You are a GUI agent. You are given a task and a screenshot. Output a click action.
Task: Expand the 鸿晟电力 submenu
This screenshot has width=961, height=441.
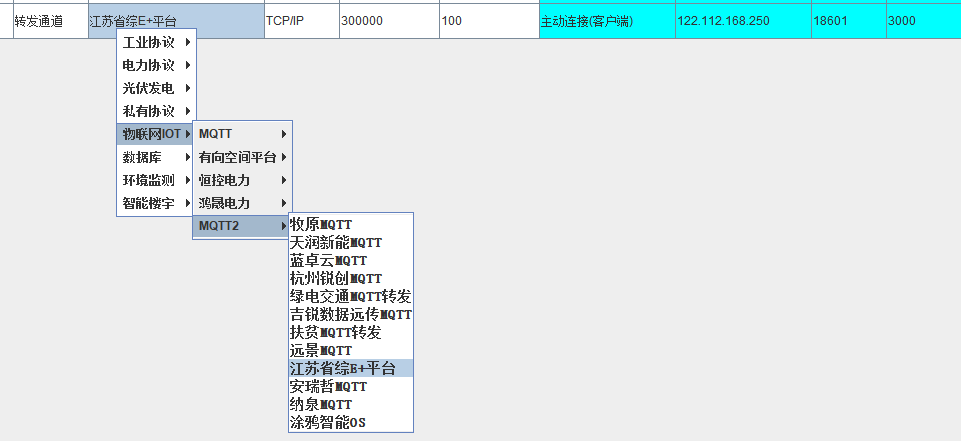click(243, 203)
